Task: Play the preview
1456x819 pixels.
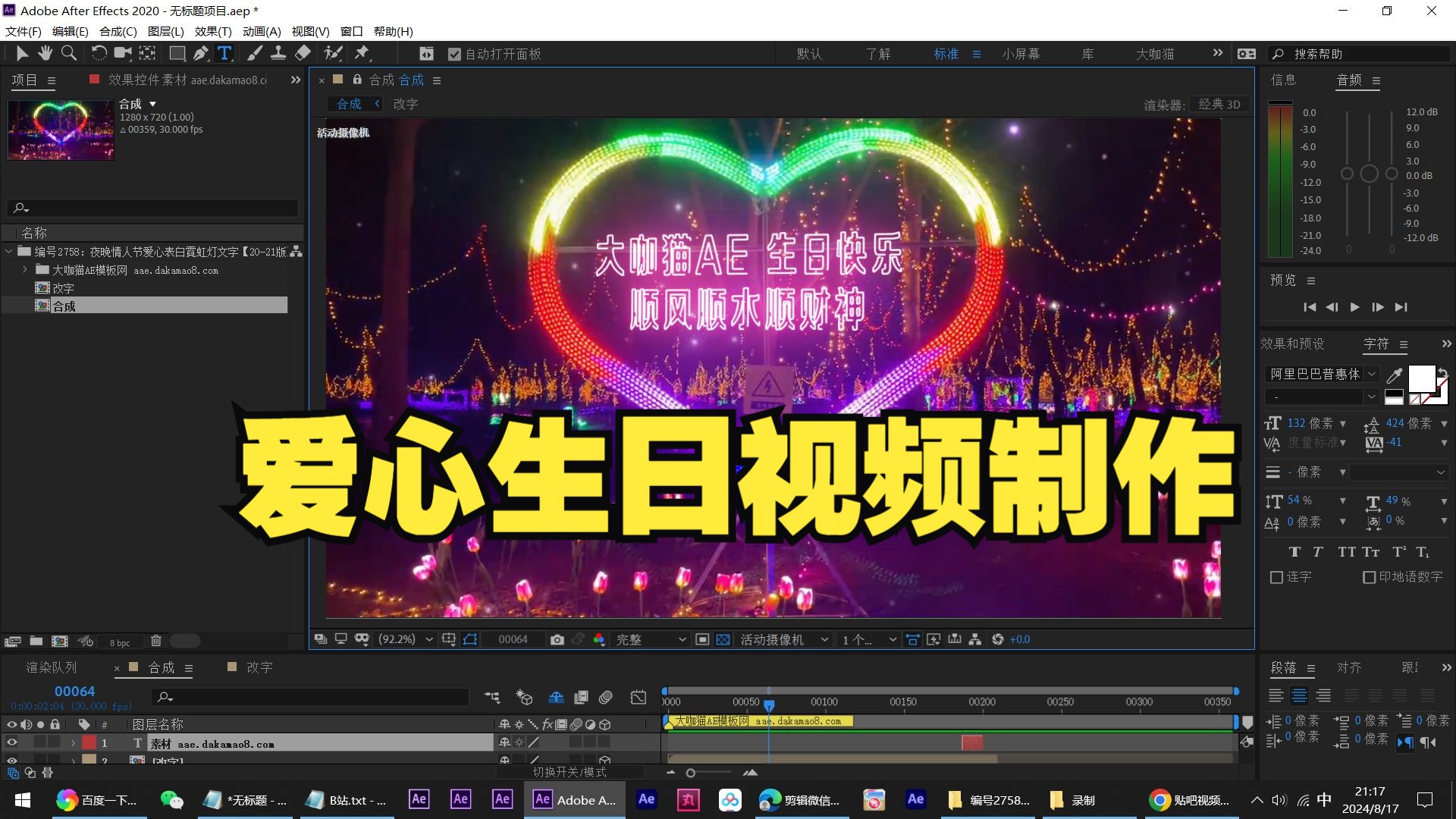Action: 1354,307
